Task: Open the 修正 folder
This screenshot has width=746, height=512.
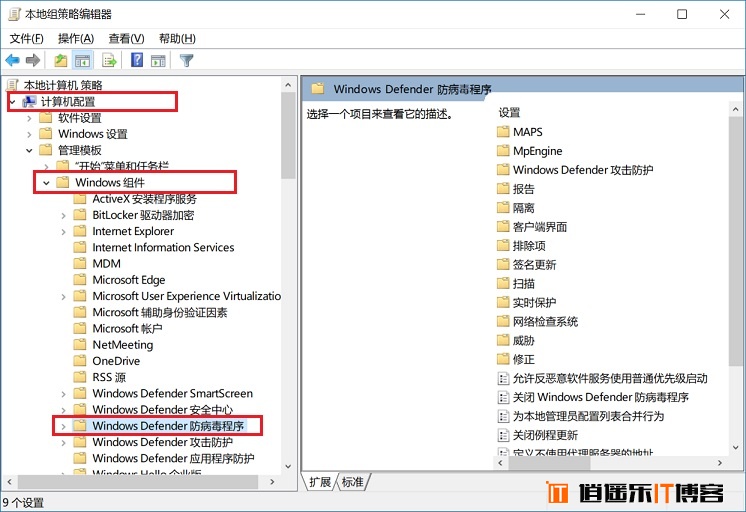Action: [x=516, y=359]
